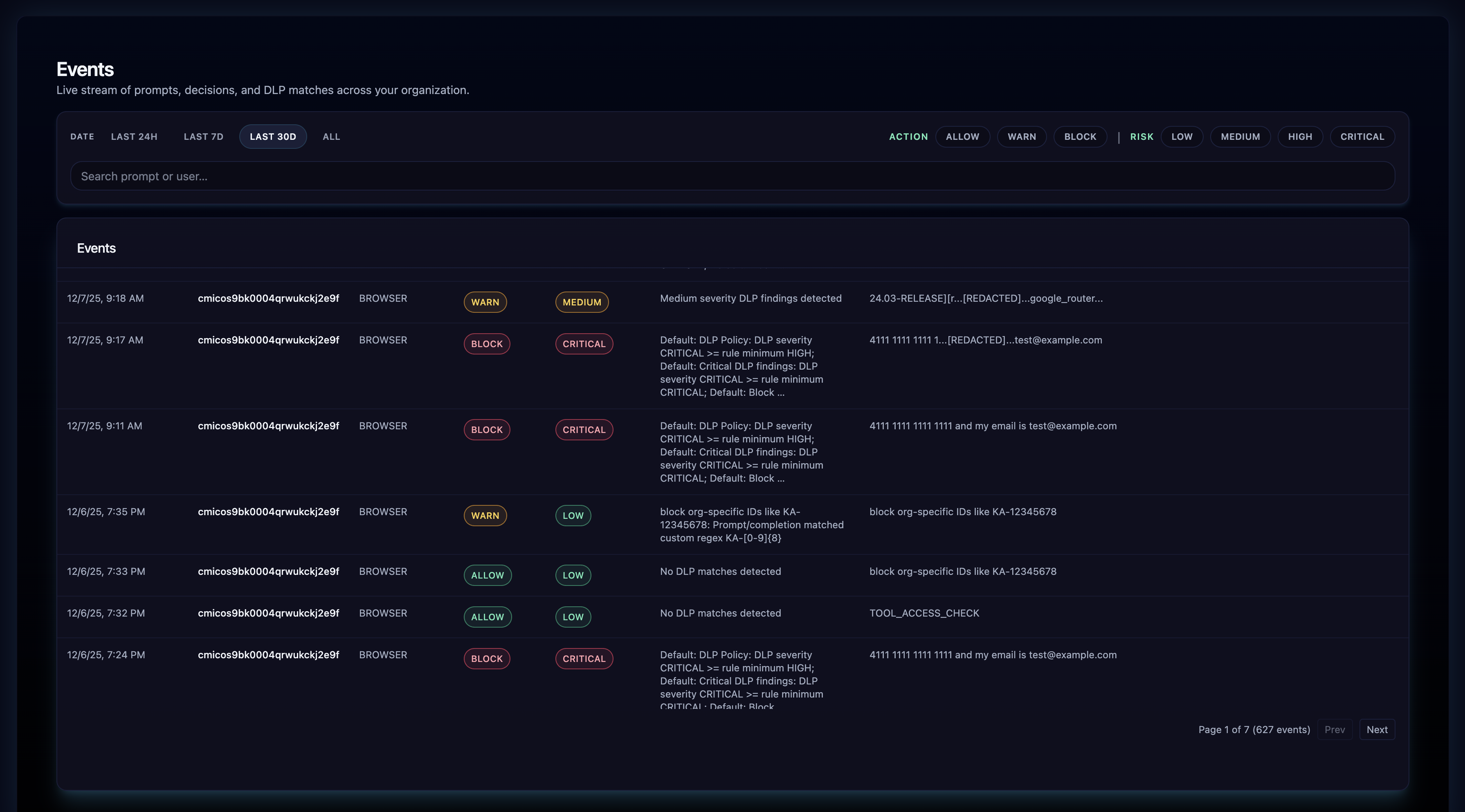Click the user ID cmicos9bk0004qrwukckj2e9f
Screen dimensions: 1465x812
coord(268,298)
